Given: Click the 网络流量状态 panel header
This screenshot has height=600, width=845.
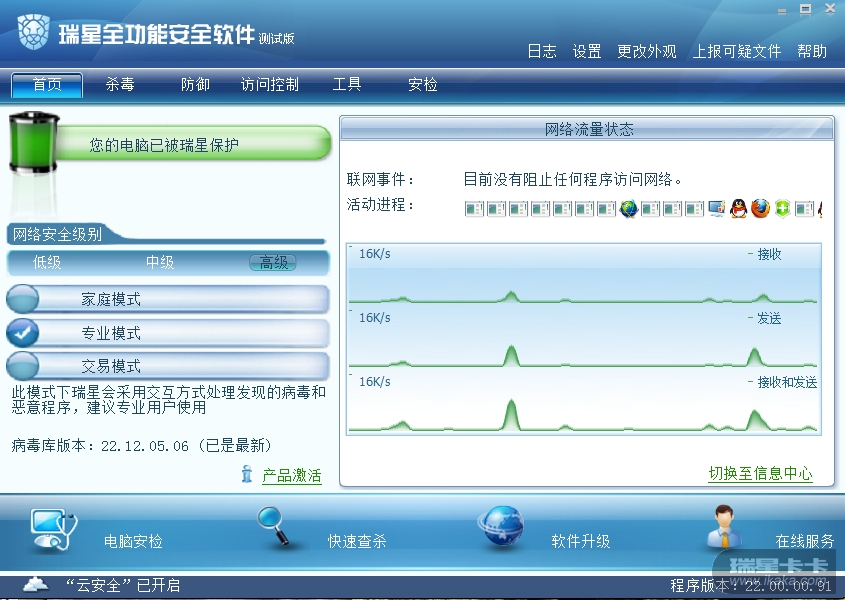Looking at the screenshot, I should [587, 129].
